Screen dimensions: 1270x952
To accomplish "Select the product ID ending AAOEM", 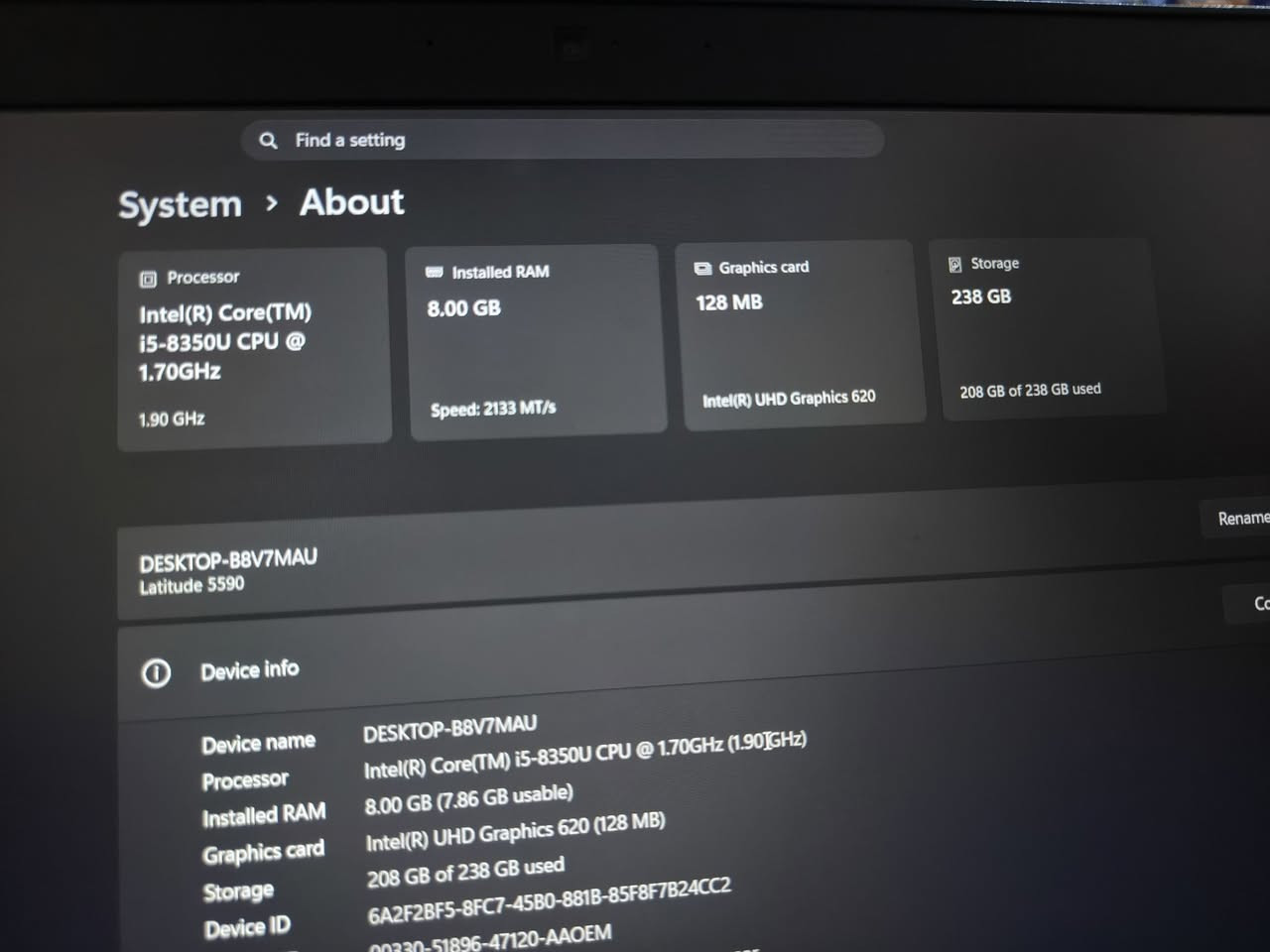I will pyautogui.click(x=490, y=939).
